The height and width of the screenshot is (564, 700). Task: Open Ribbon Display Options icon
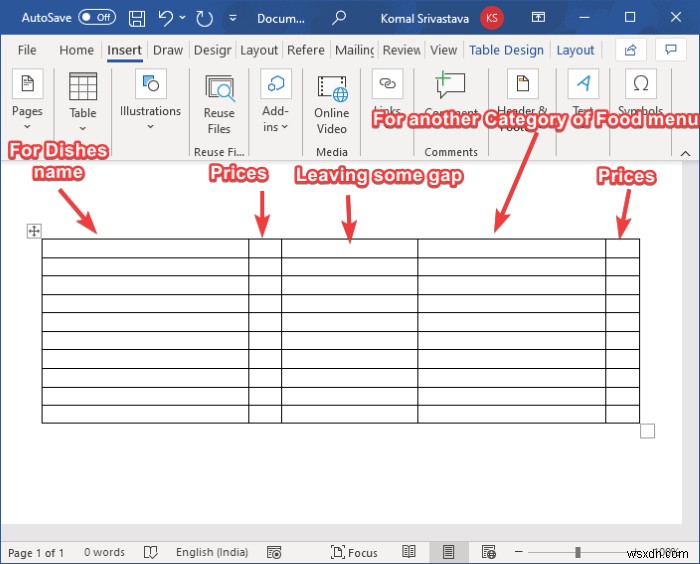(x=538, y=17)
